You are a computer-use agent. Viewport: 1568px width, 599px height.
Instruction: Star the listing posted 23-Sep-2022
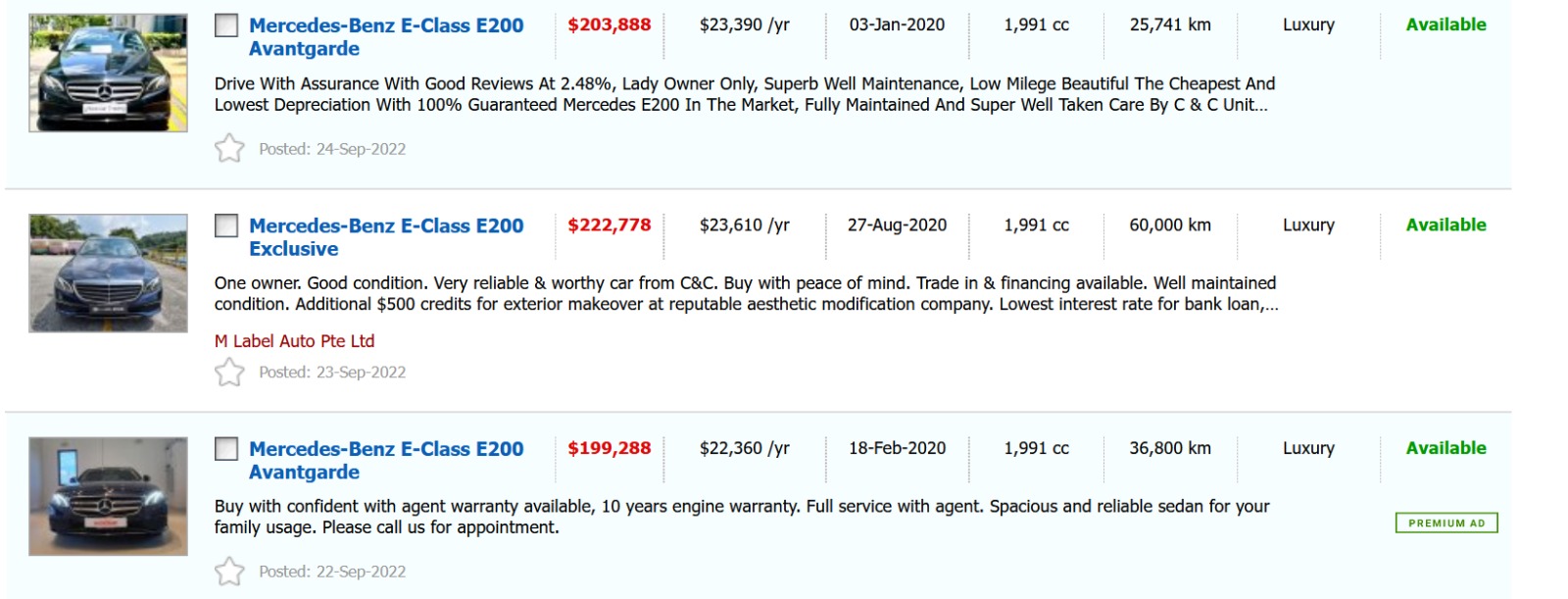pyautogui.click(x=229, y=372)
